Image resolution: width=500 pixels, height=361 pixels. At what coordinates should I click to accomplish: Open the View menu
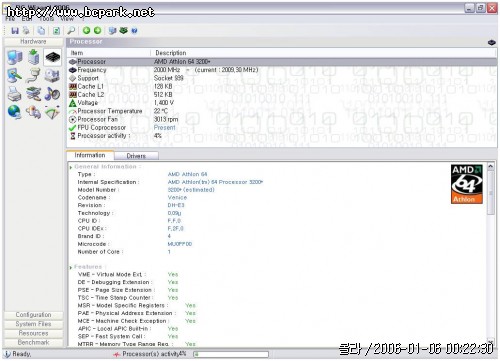click(x=67, y=19)
